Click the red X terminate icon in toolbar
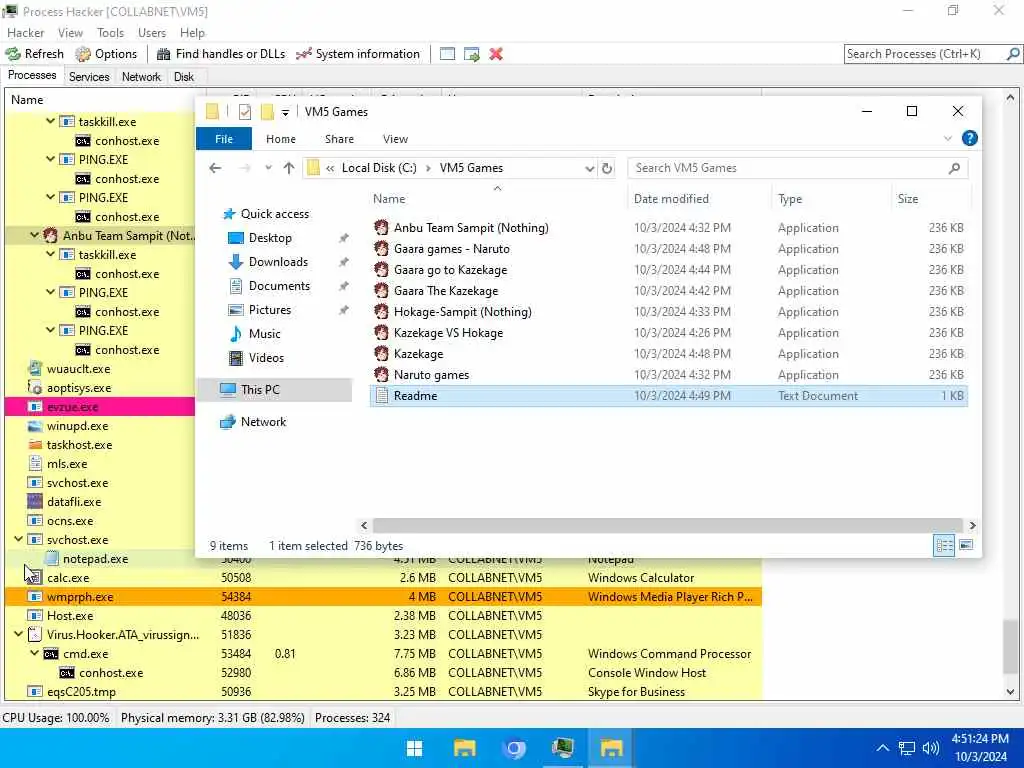The image size is (1024, 768). (x=496, y=54)
